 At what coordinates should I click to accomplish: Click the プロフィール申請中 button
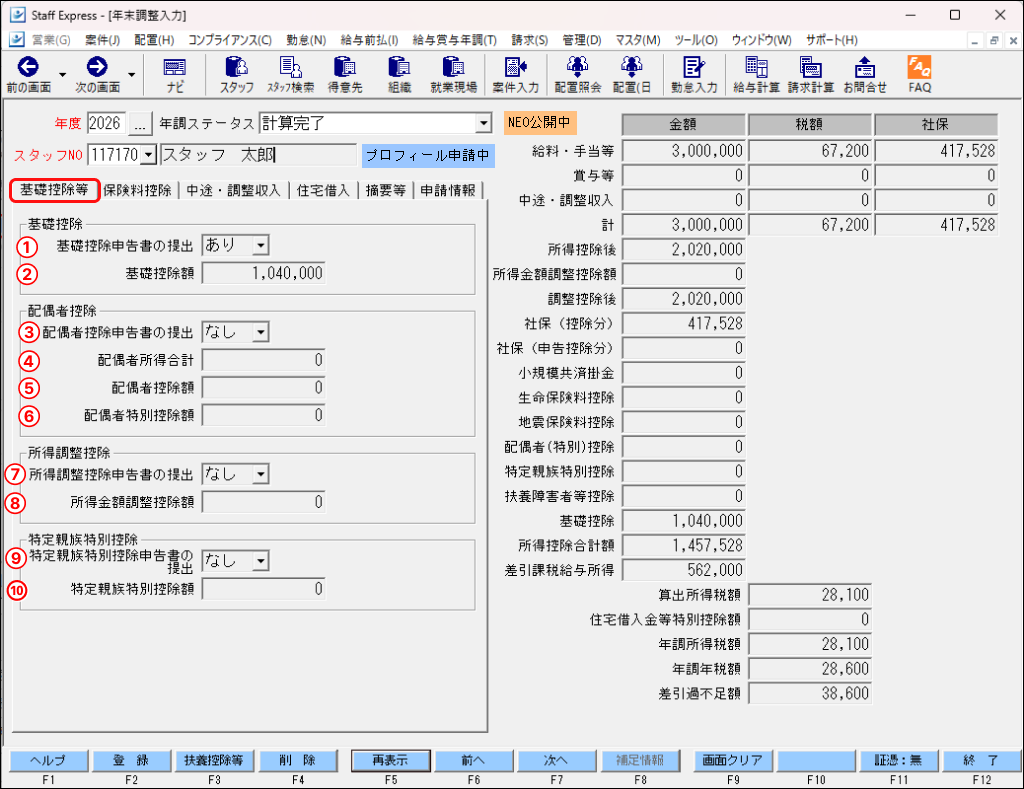428,155
